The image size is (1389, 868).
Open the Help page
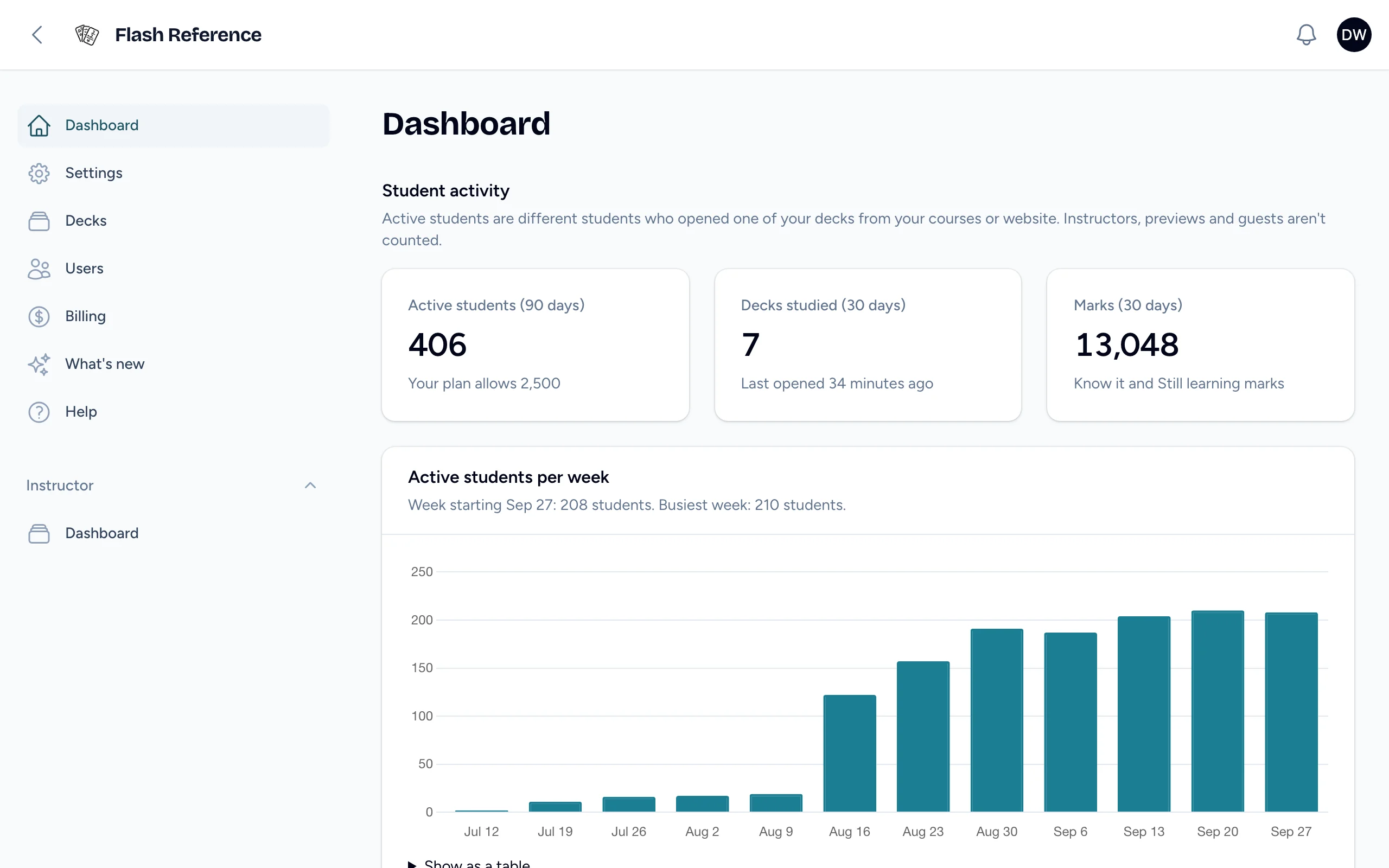pos(173,412)
